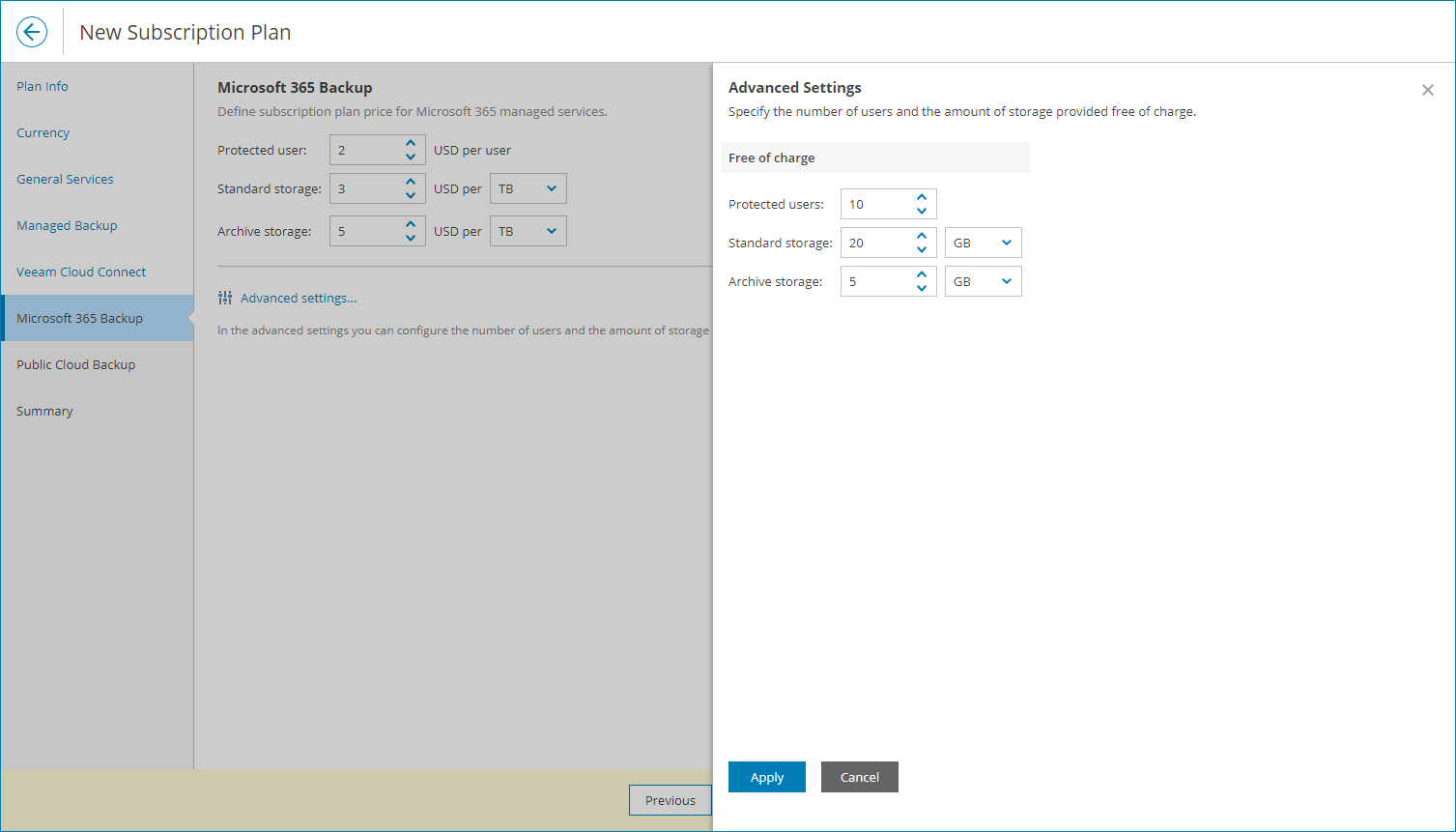Close the Advanced Settings panel

(1427, 90)
